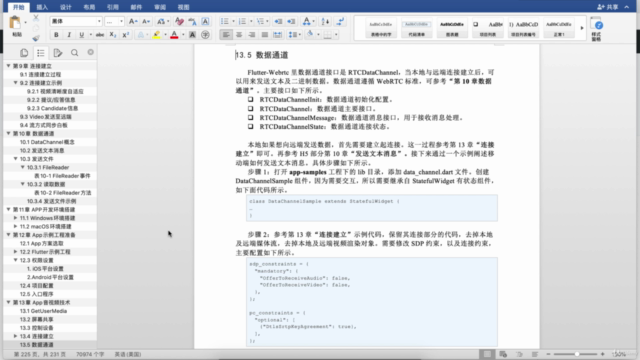Right-align the paragraph
The width and height of the screenshot is (640, 360).
click(x=252, y=35)
